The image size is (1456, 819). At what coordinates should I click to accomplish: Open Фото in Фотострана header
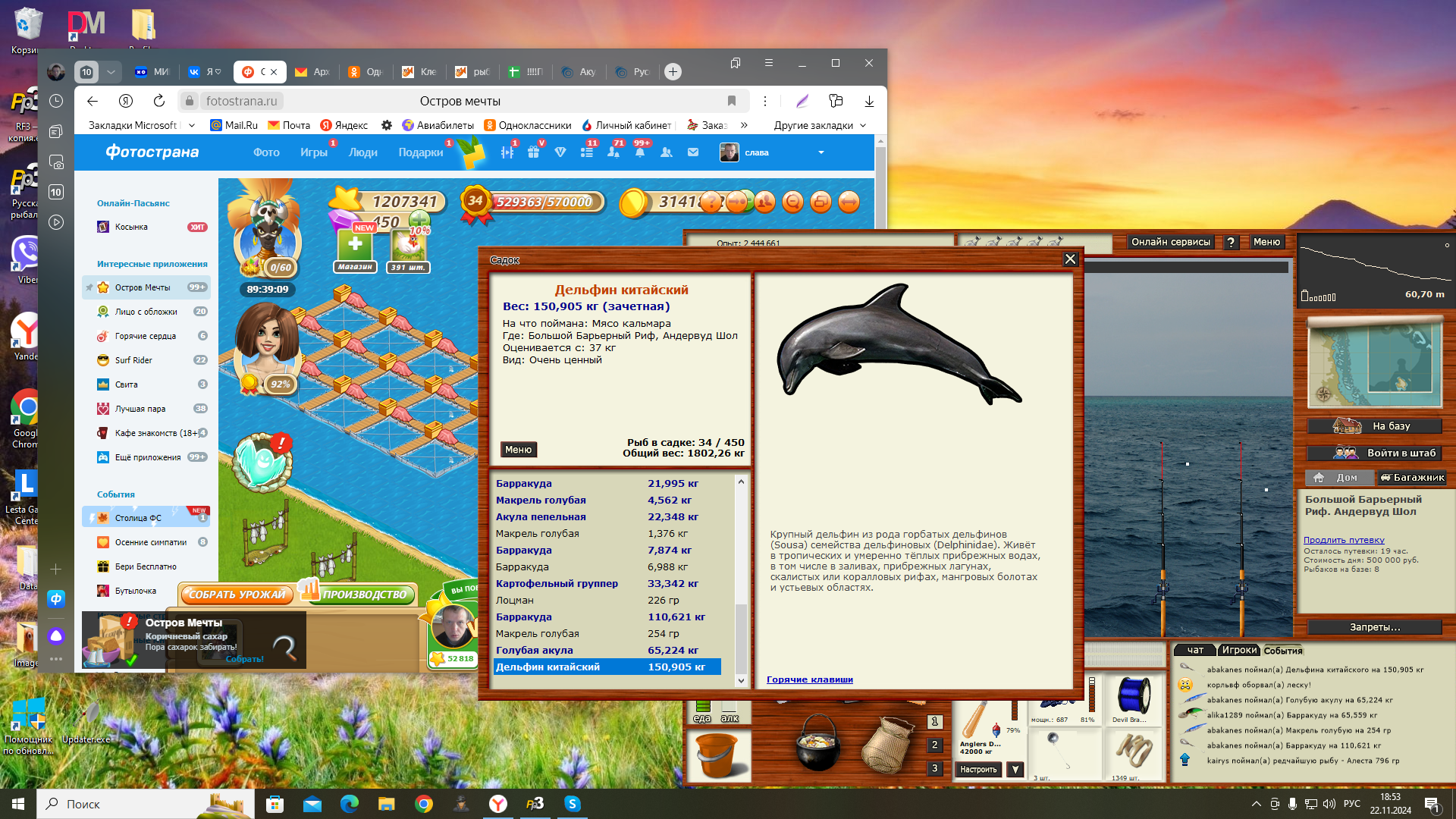(266, 152)
